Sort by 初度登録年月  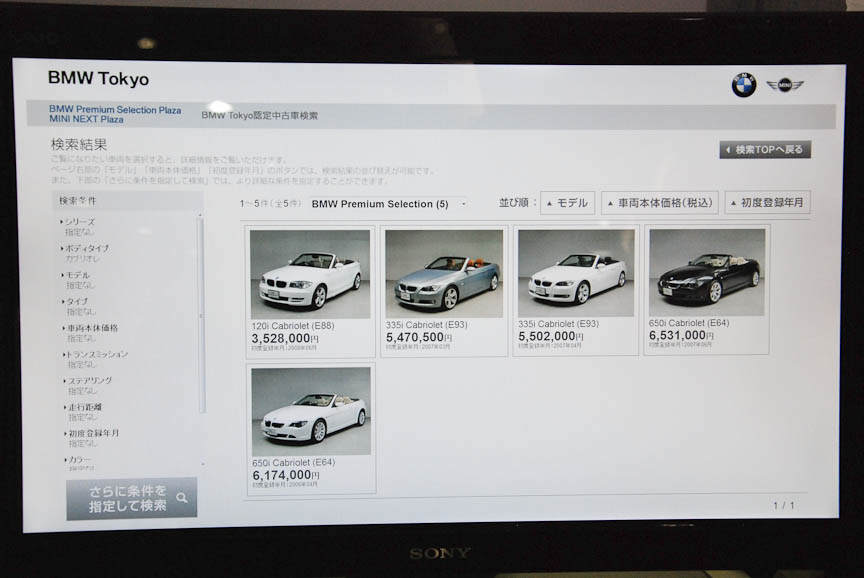point(767,203)
